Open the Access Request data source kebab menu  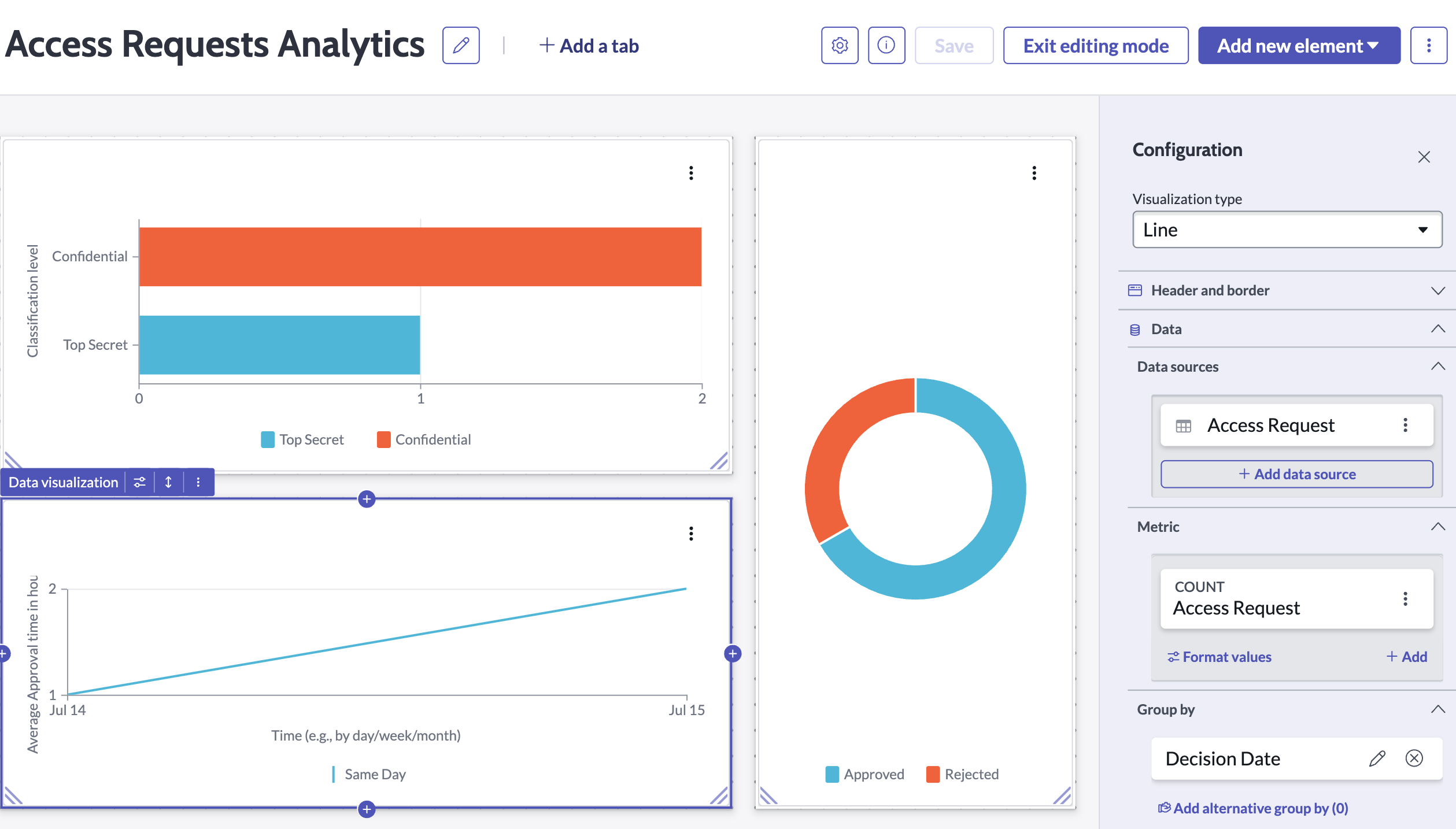[1405, 425]
